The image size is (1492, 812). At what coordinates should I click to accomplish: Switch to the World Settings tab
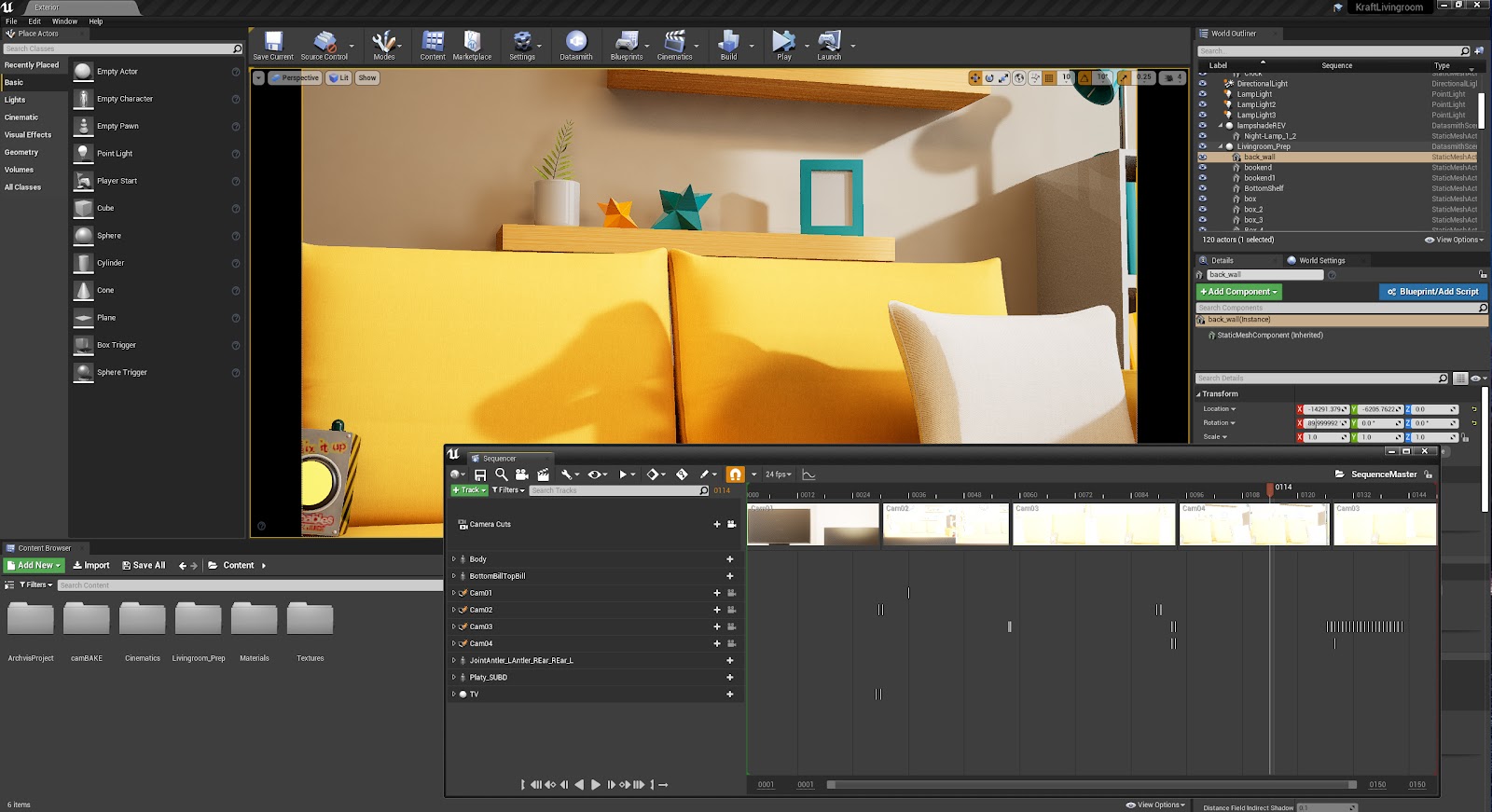pyautogui.click(x=1320, y=261)
